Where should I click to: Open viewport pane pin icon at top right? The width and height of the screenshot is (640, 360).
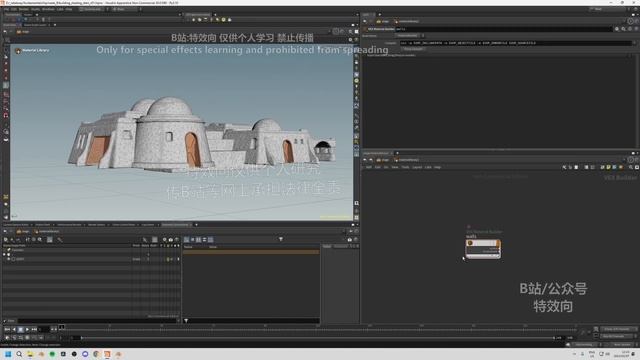click(336, 31)
